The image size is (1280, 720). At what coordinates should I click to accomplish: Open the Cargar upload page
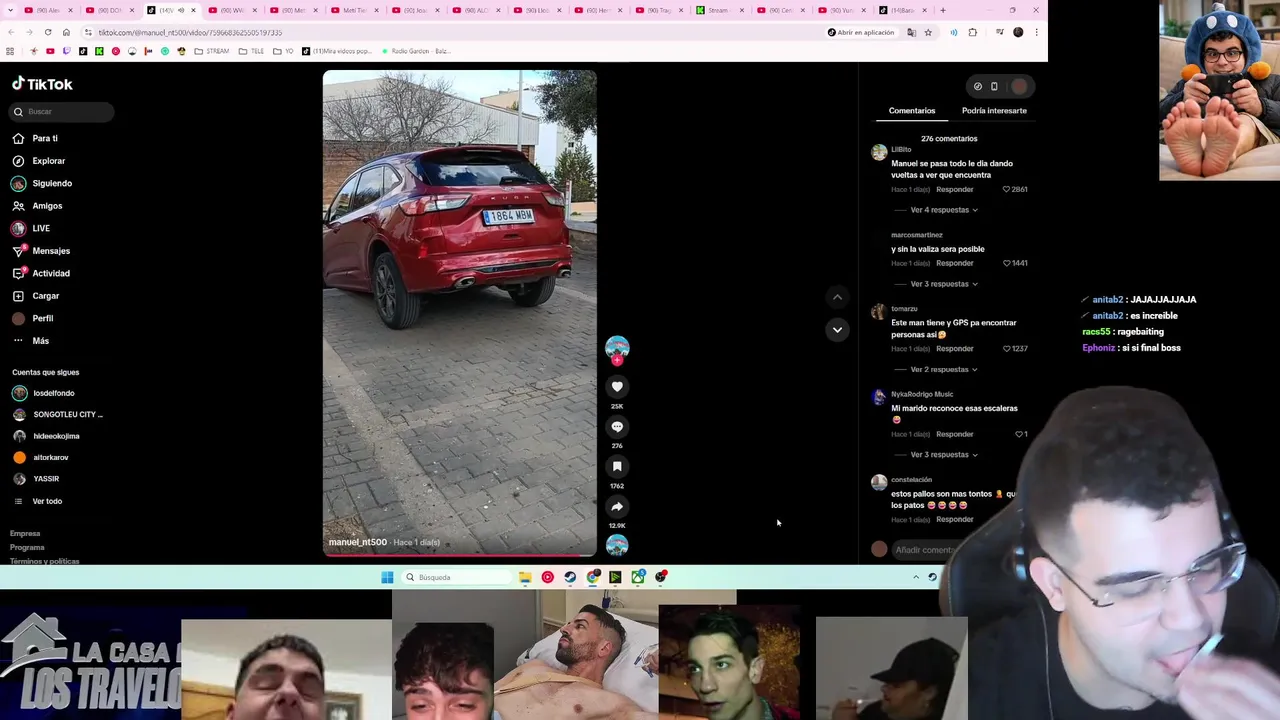click(45, 296)
